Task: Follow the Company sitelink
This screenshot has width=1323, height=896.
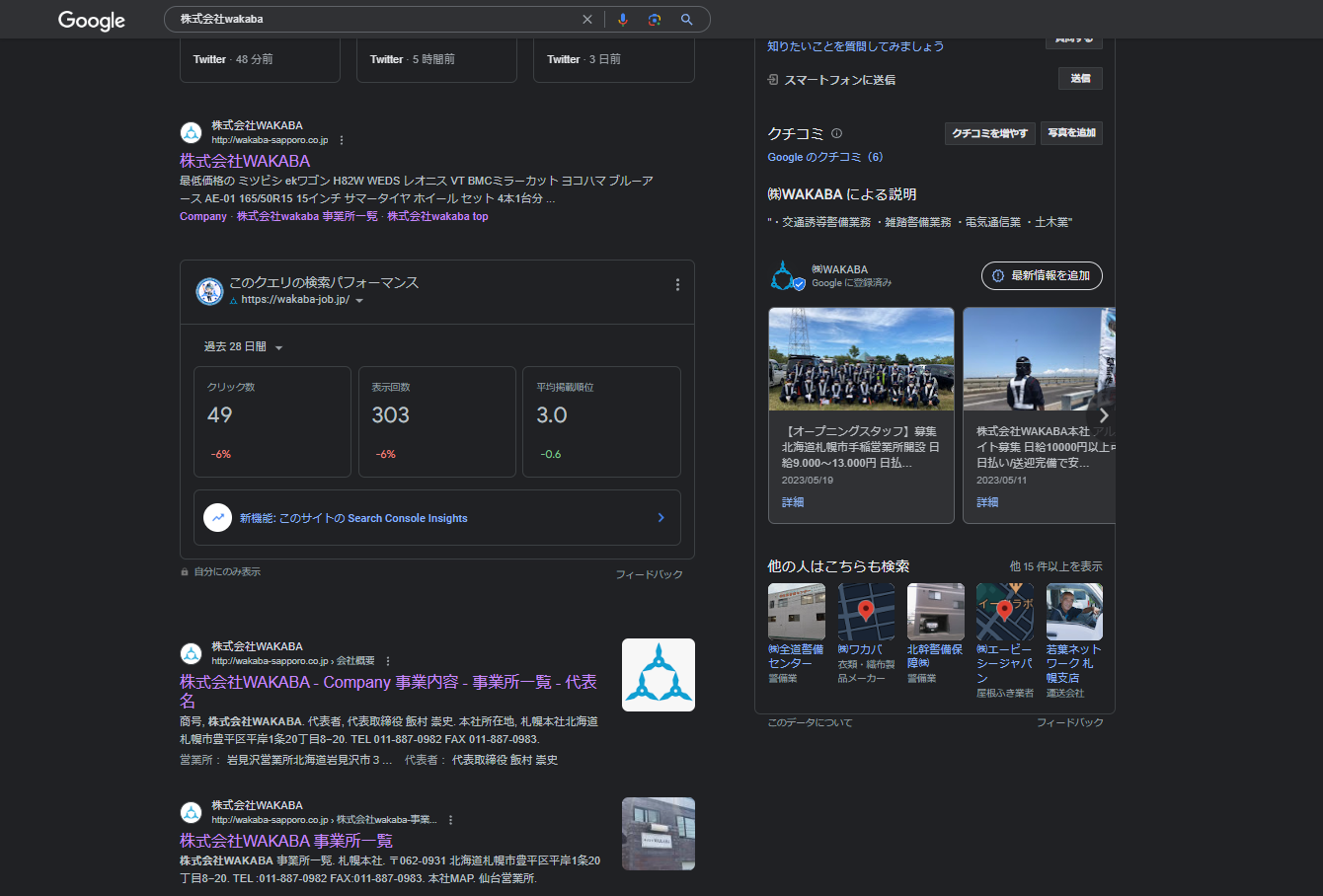Action: pos(203,217)
